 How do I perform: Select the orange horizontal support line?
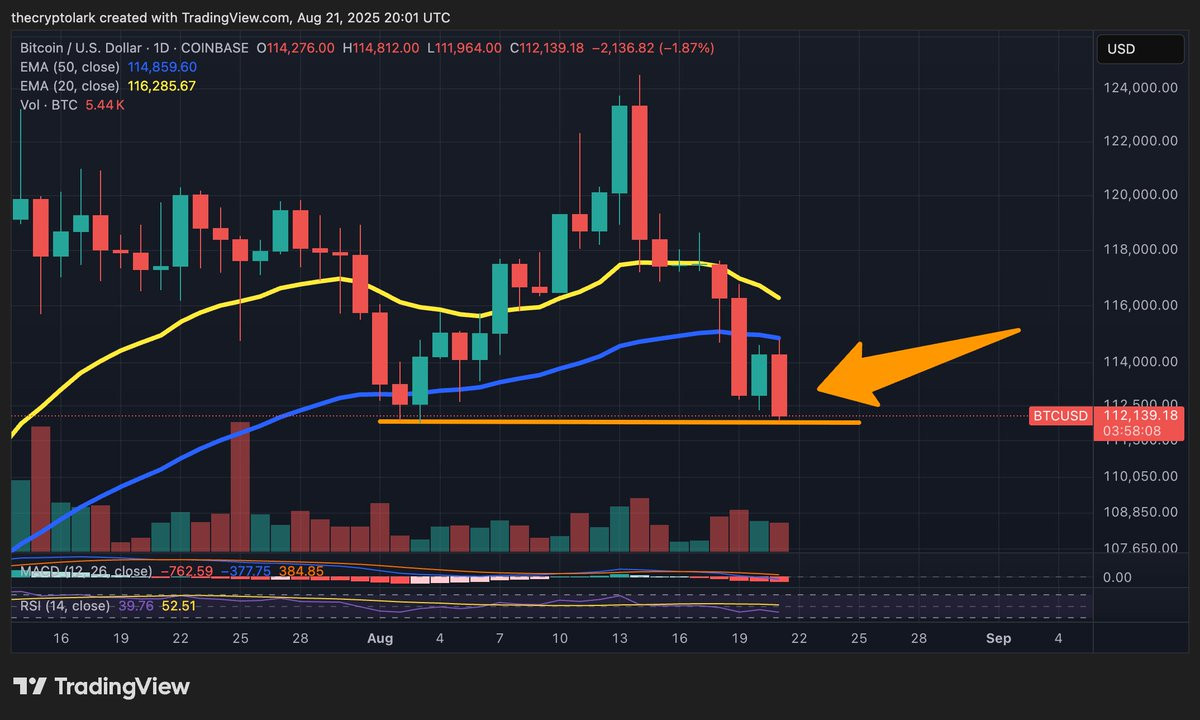[619, 421]
